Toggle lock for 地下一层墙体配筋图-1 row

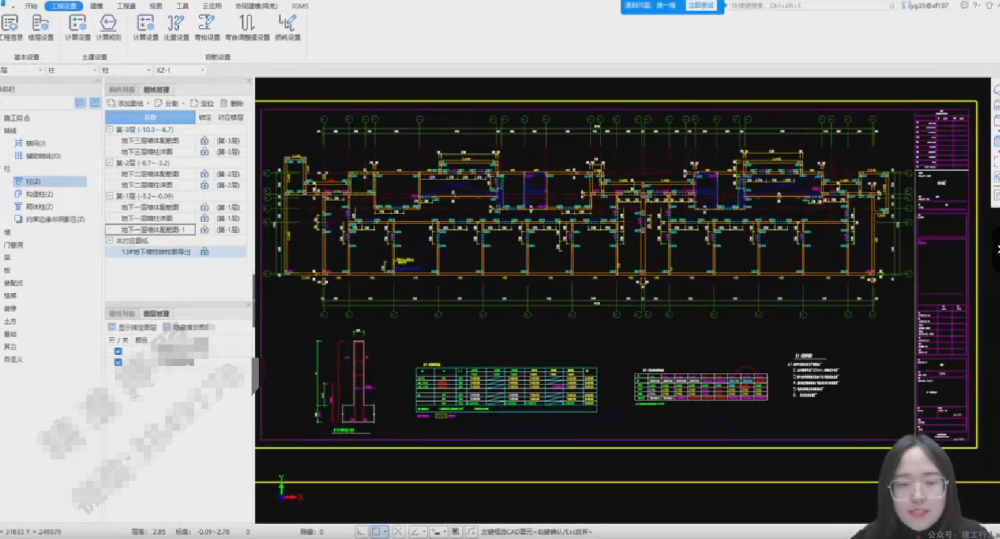(x=204, y=230)
